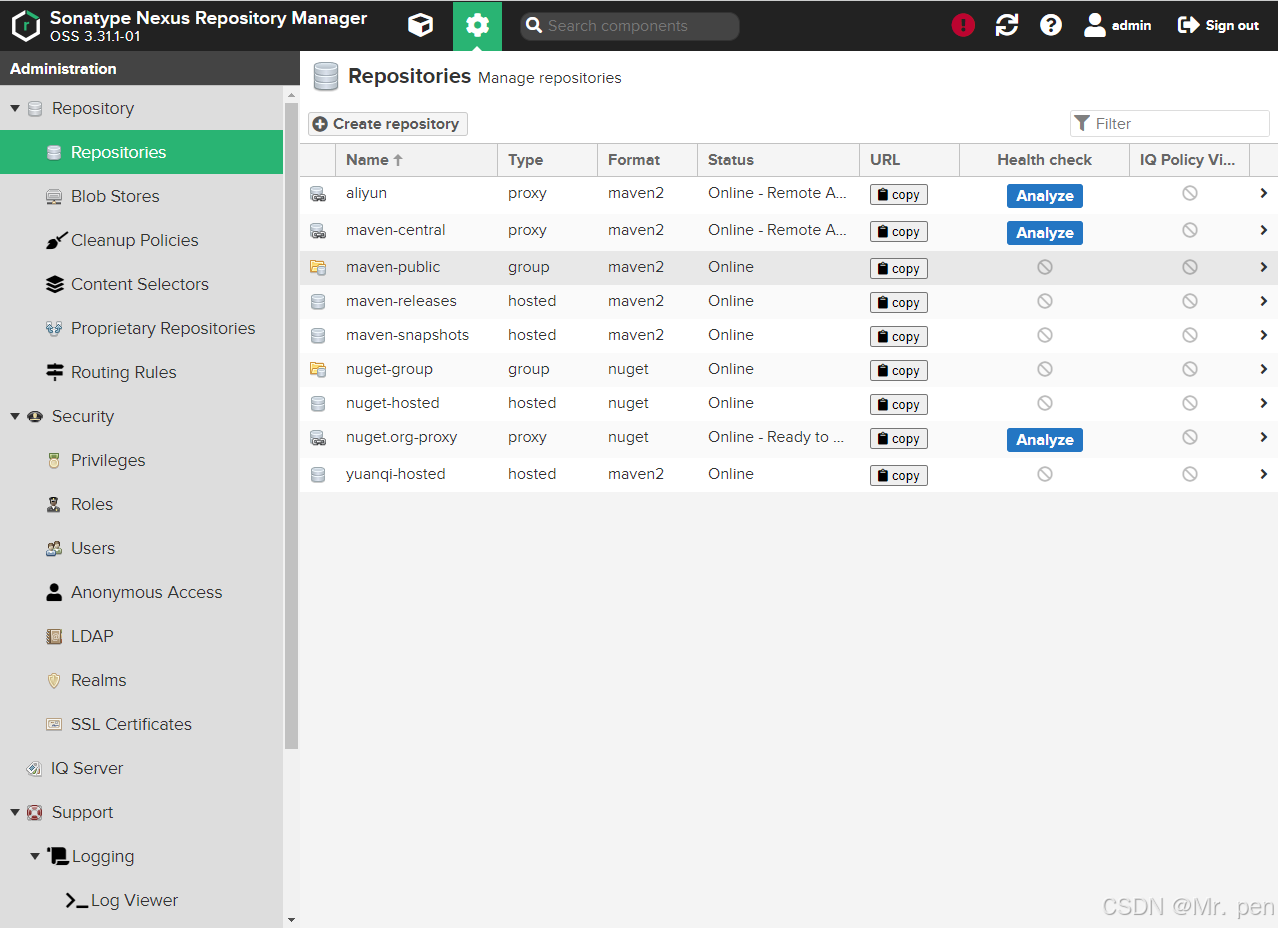Open Cleanup Policies in sidebar
This screenshot has height=928, width=1278.
(141, 240)
